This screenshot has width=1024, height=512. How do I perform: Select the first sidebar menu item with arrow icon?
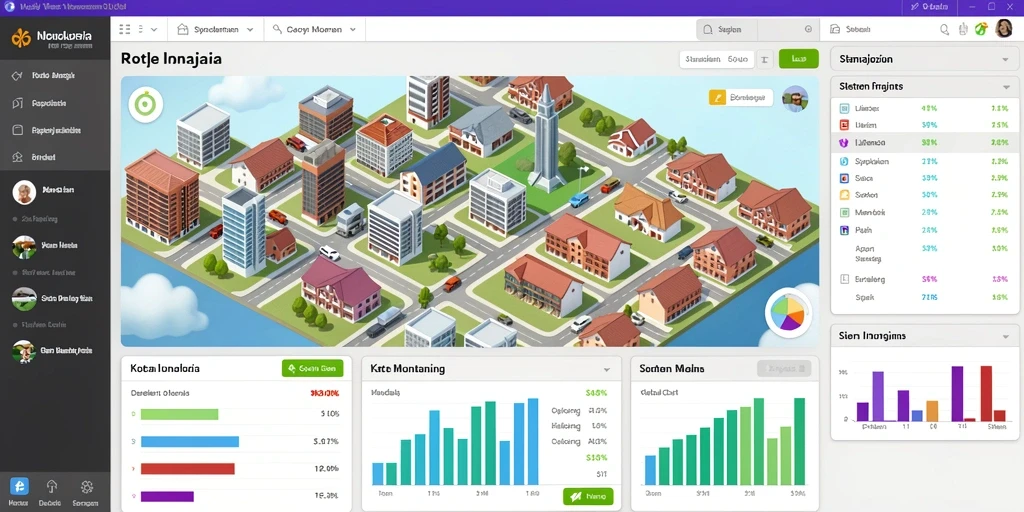(x=56, y=76)
